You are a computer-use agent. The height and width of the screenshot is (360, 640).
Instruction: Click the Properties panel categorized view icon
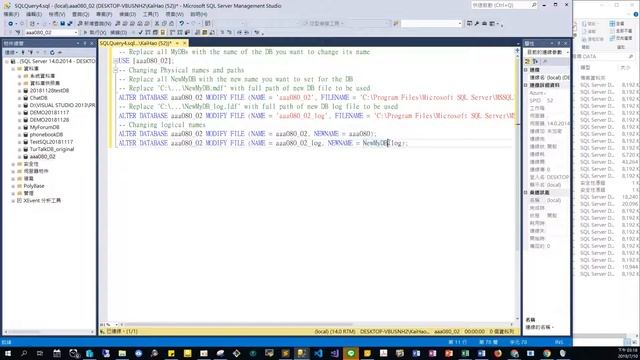(528, 61)
